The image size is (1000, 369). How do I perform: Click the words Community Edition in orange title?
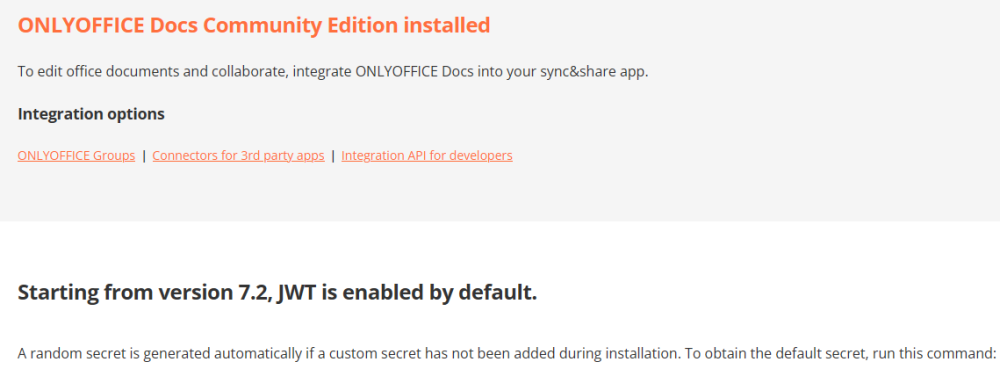(x=298, y=25)
